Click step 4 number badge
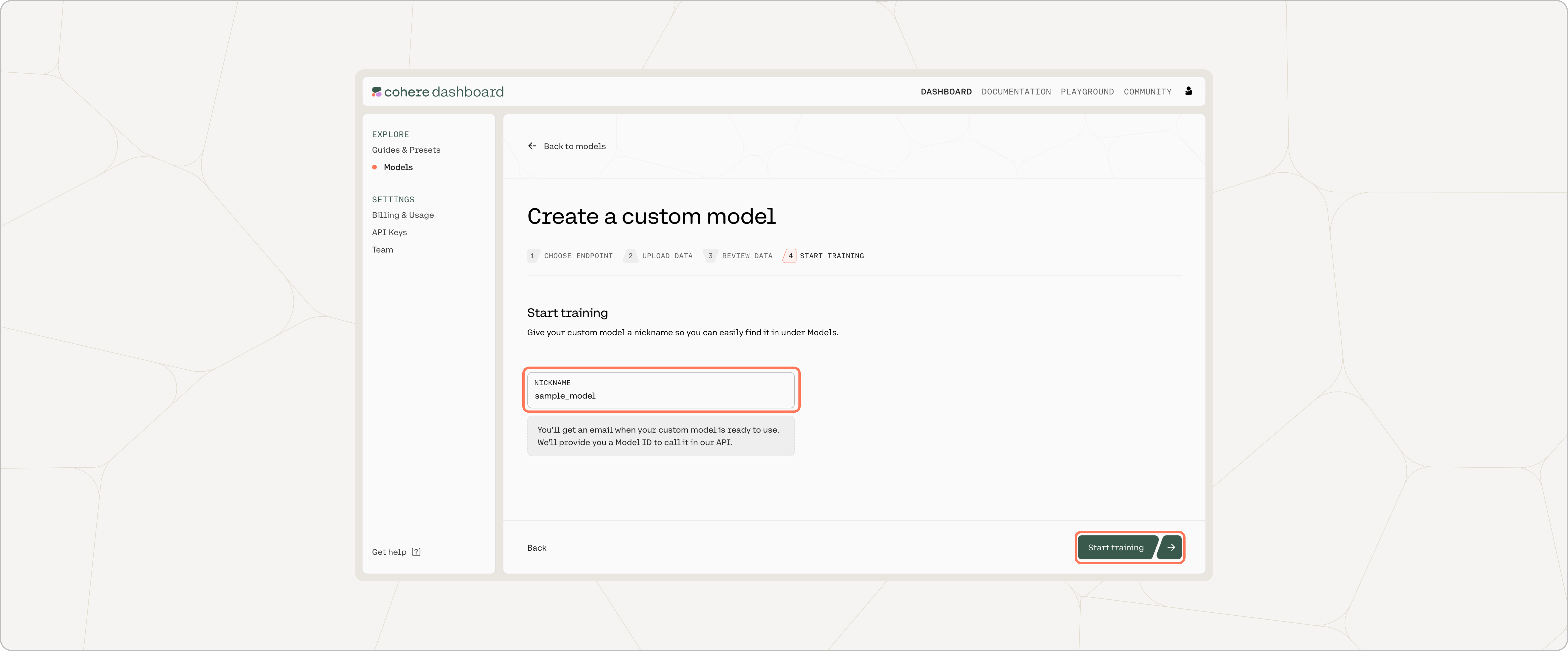 pos(790,256)
